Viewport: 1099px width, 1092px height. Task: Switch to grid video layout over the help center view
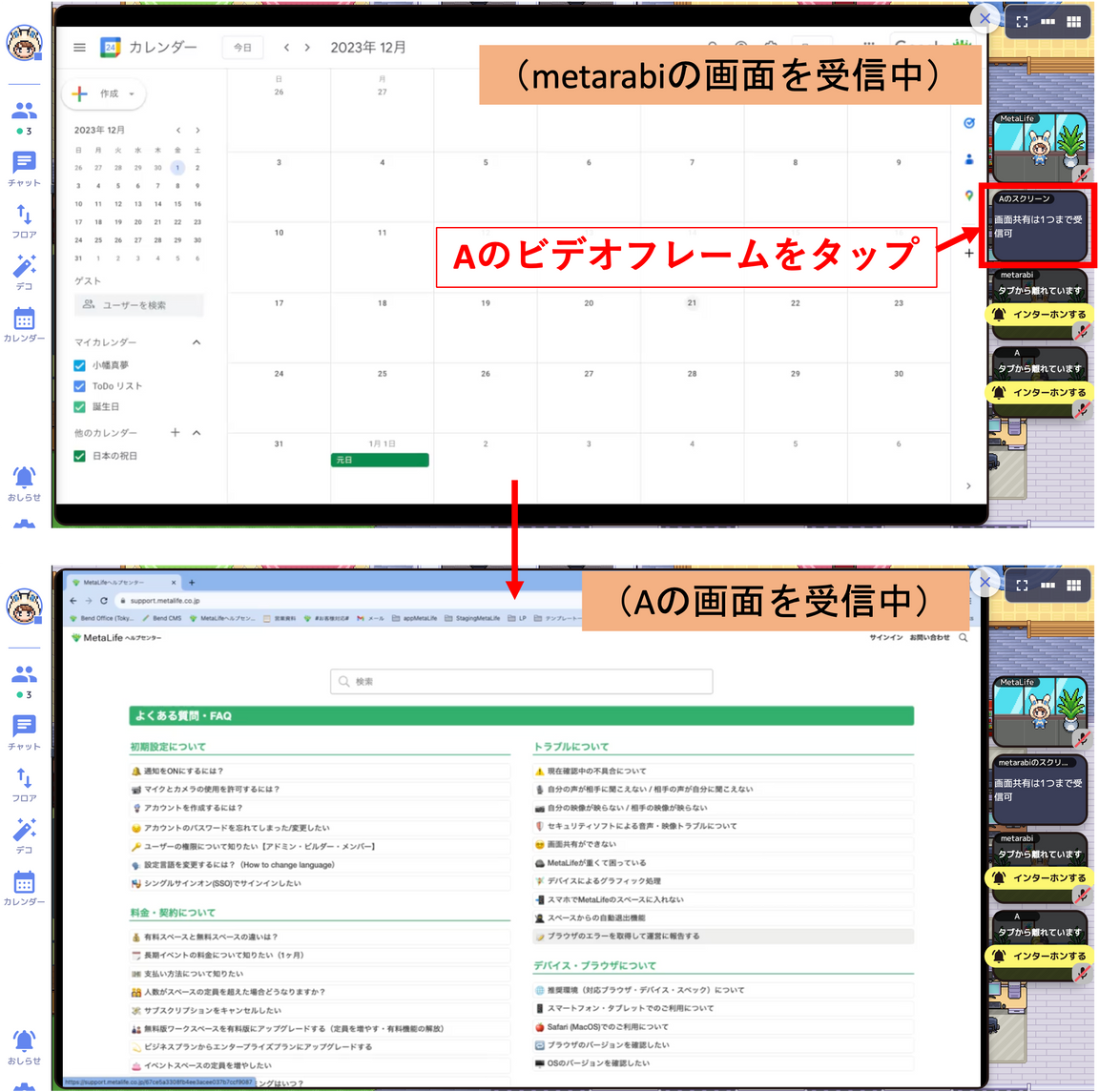1074,586
